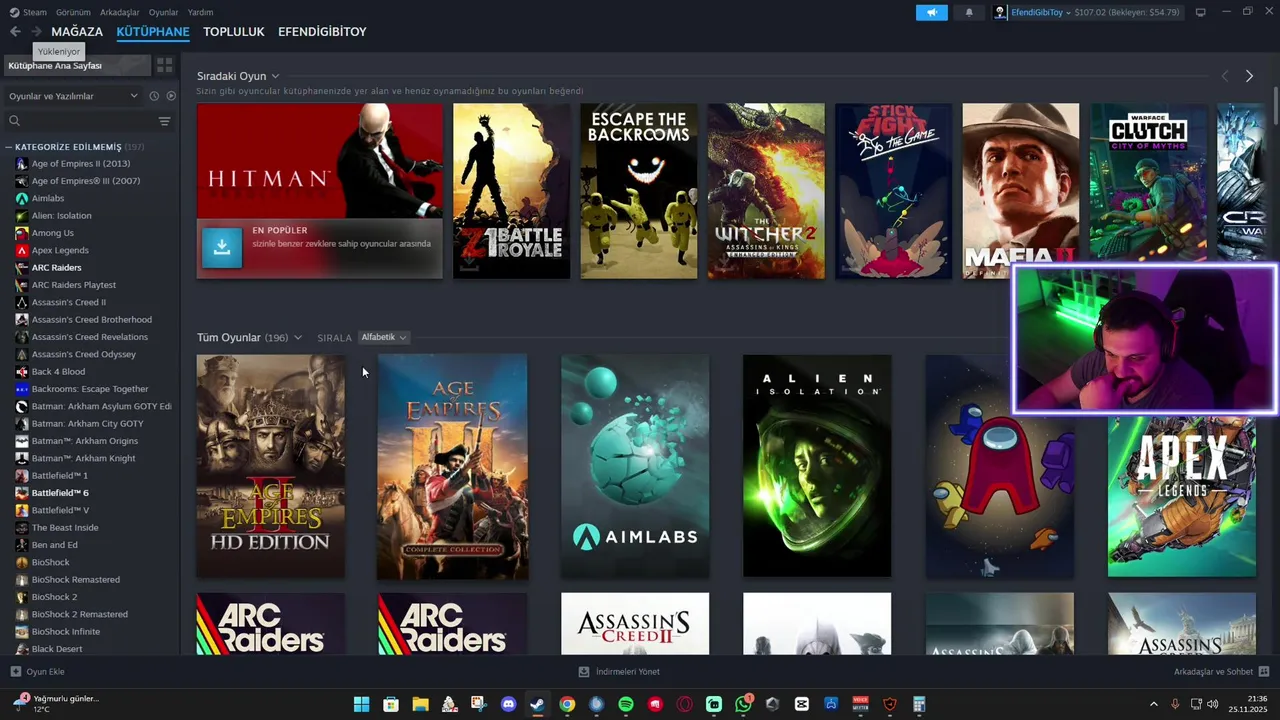Open the Alien Isolation game cover
This screenshot has width=1280, height=720.
pos(817,466)
